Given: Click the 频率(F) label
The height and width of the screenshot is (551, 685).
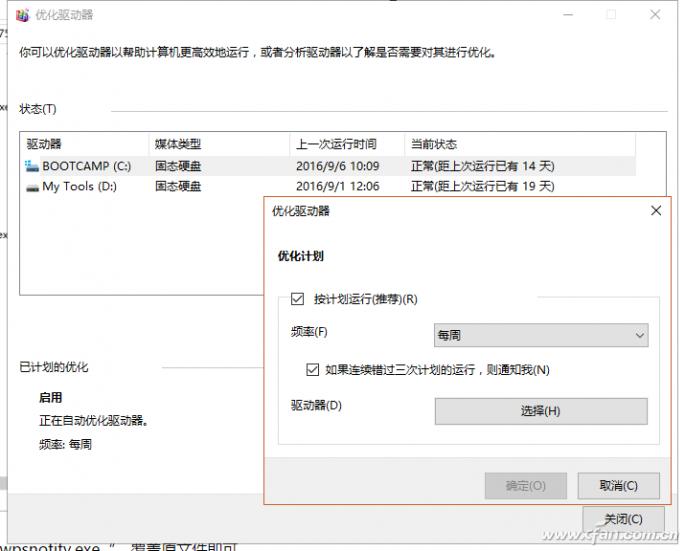Looking at the screenshot, I should tap(309, 332).
